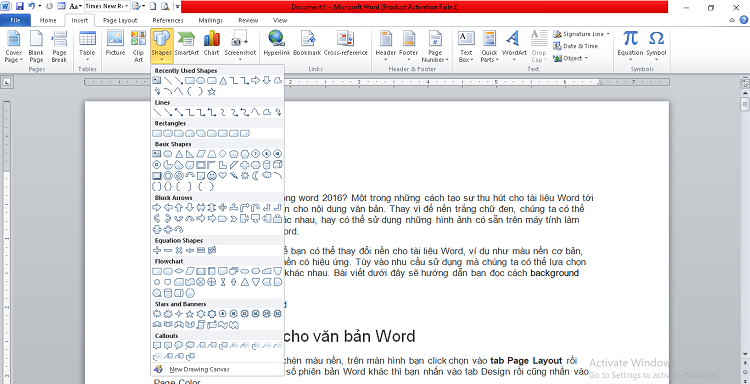
Task: Choose the Multiply sign in Equation Shapes
Action: coord(178,250)
